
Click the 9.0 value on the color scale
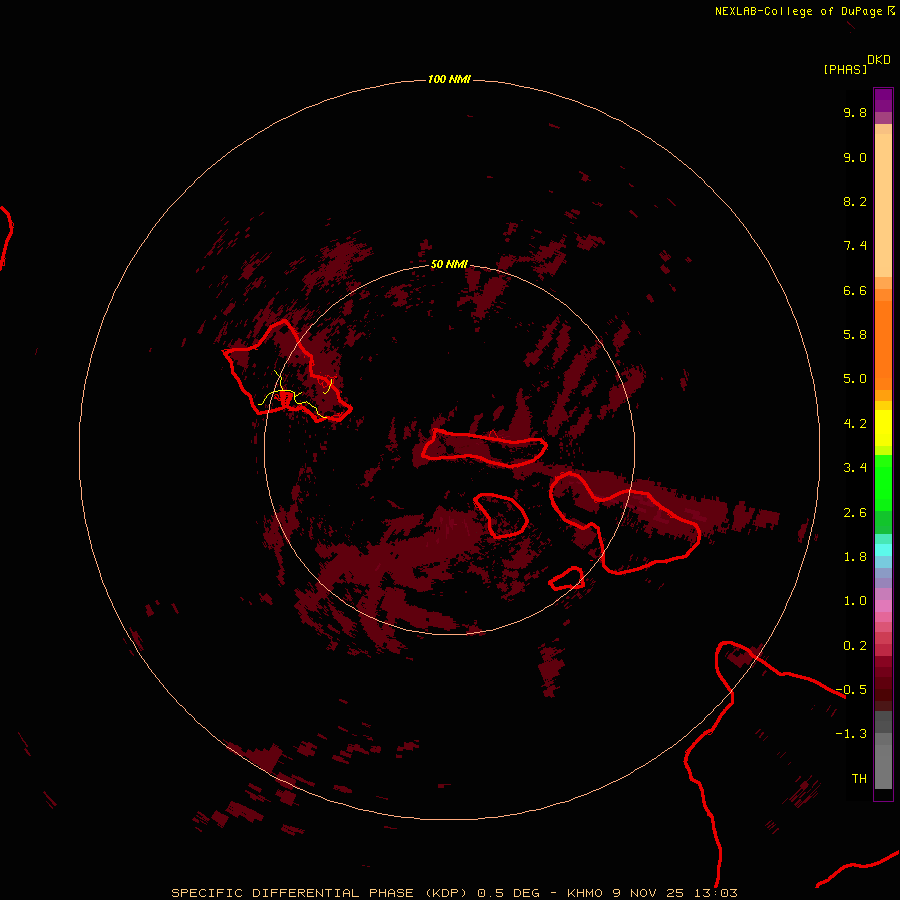pos(855,157)
